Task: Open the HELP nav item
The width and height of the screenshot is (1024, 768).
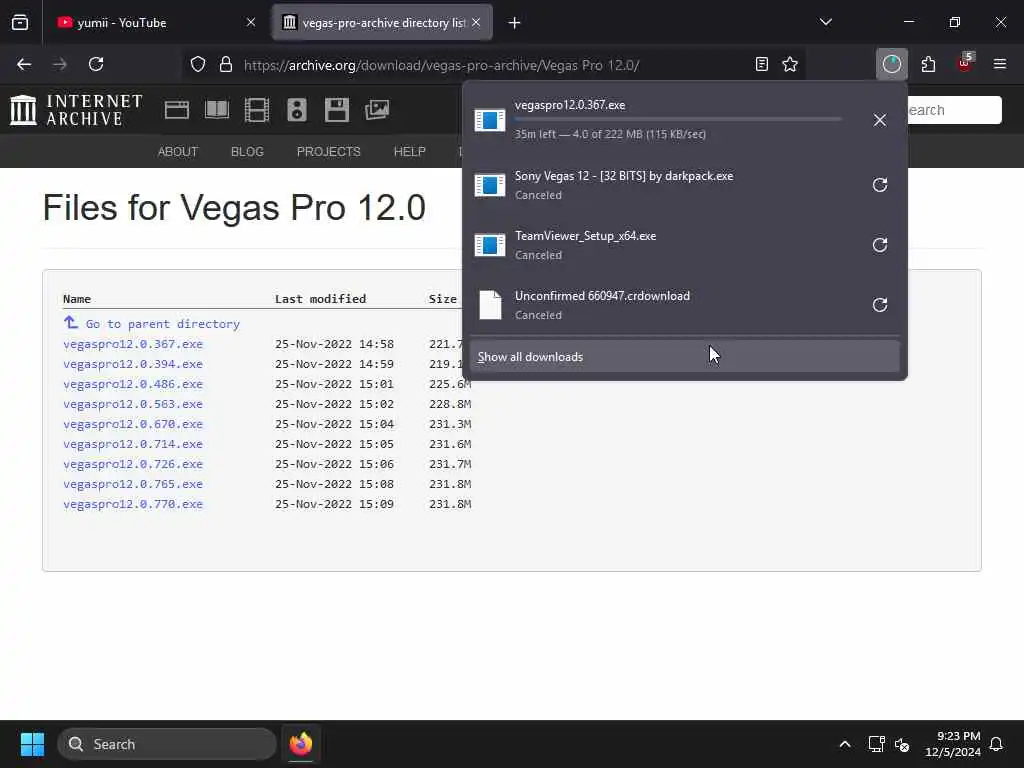Action: coord(409,152)
